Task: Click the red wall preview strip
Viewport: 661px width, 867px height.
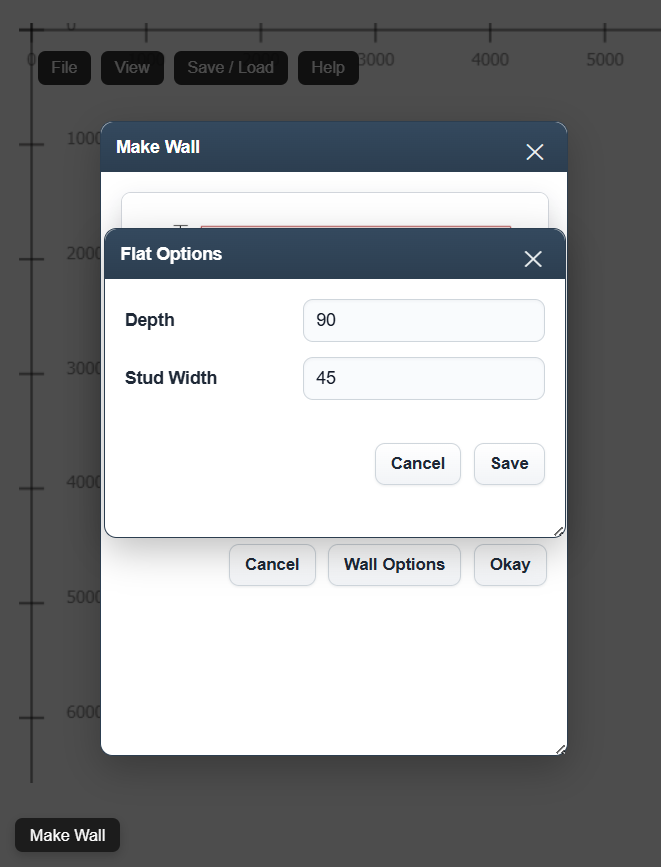Action: tap(355, 228)
